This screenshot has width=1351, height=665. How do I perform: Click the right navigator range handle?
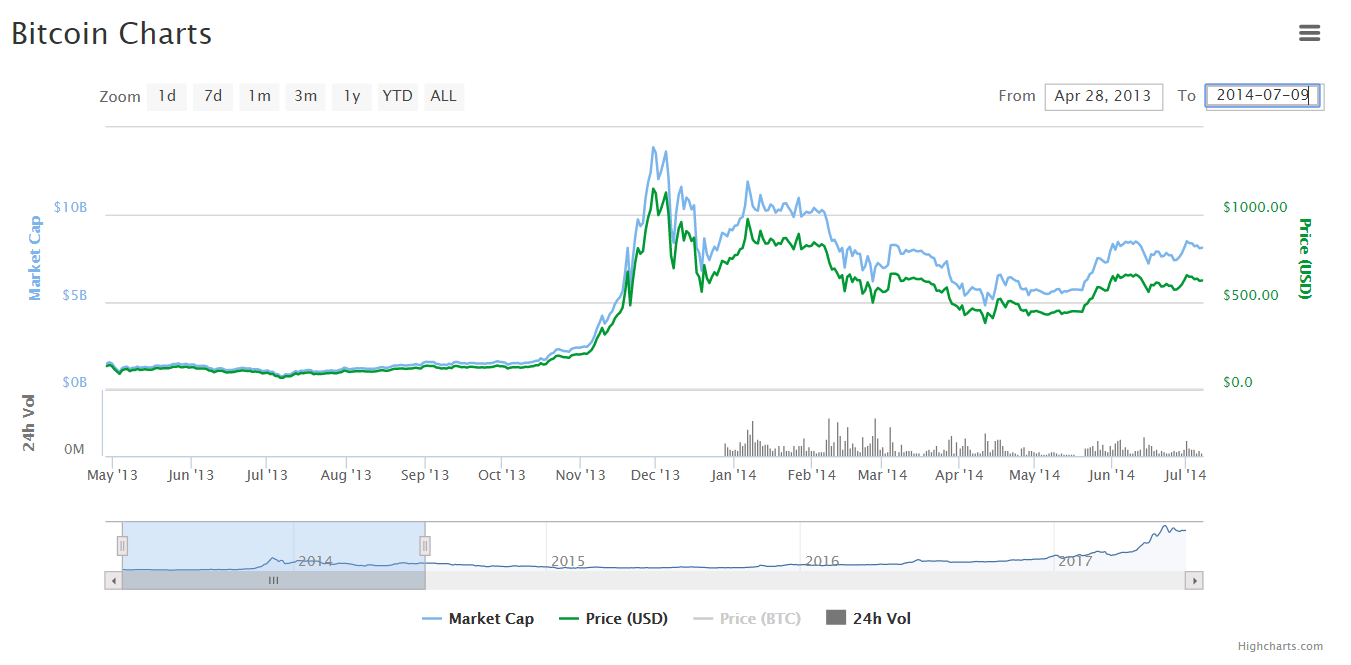[x=425, y=545]
